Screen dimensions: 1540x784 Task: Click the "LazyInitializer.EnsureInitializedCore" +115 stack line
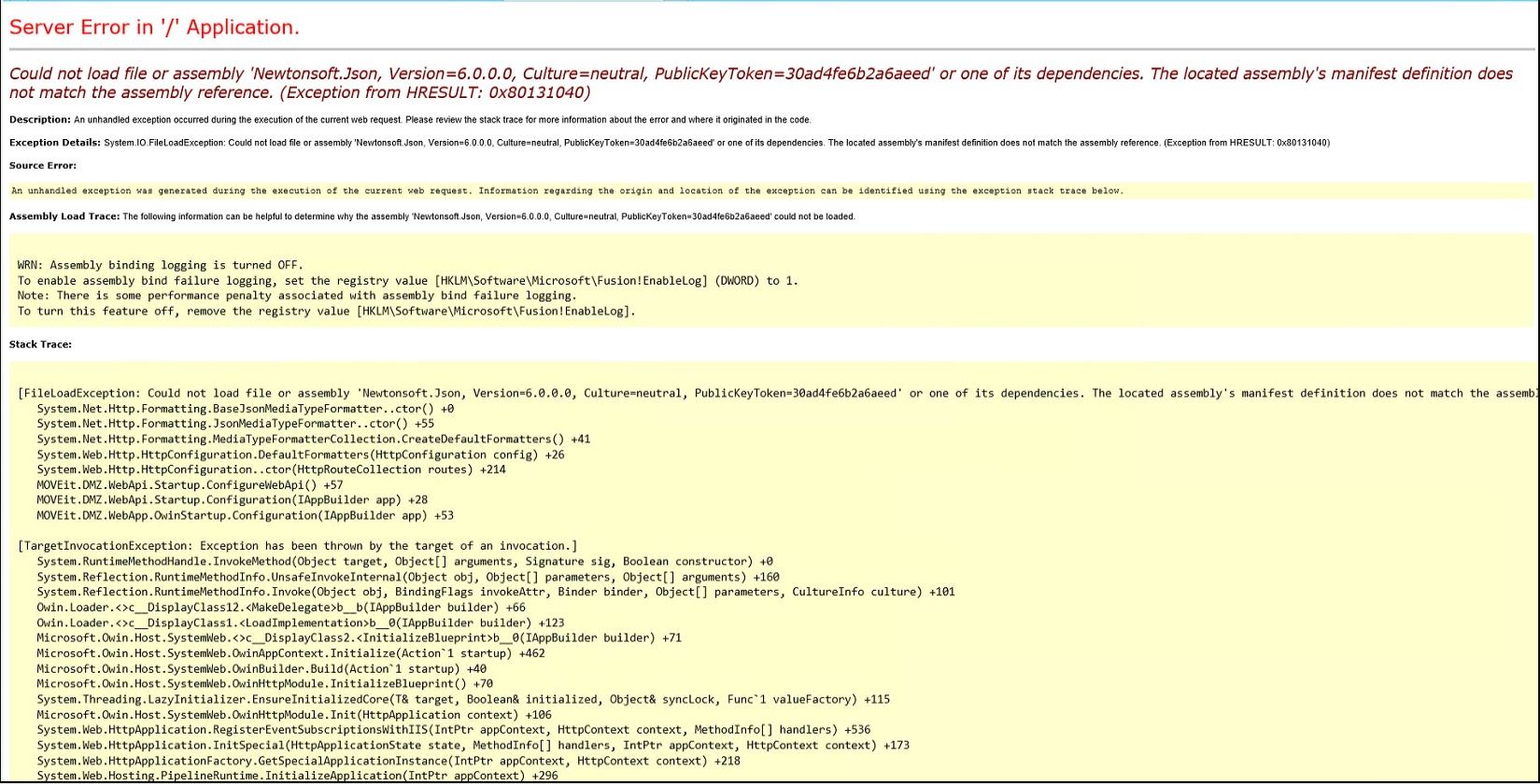(x=464, y=699)
